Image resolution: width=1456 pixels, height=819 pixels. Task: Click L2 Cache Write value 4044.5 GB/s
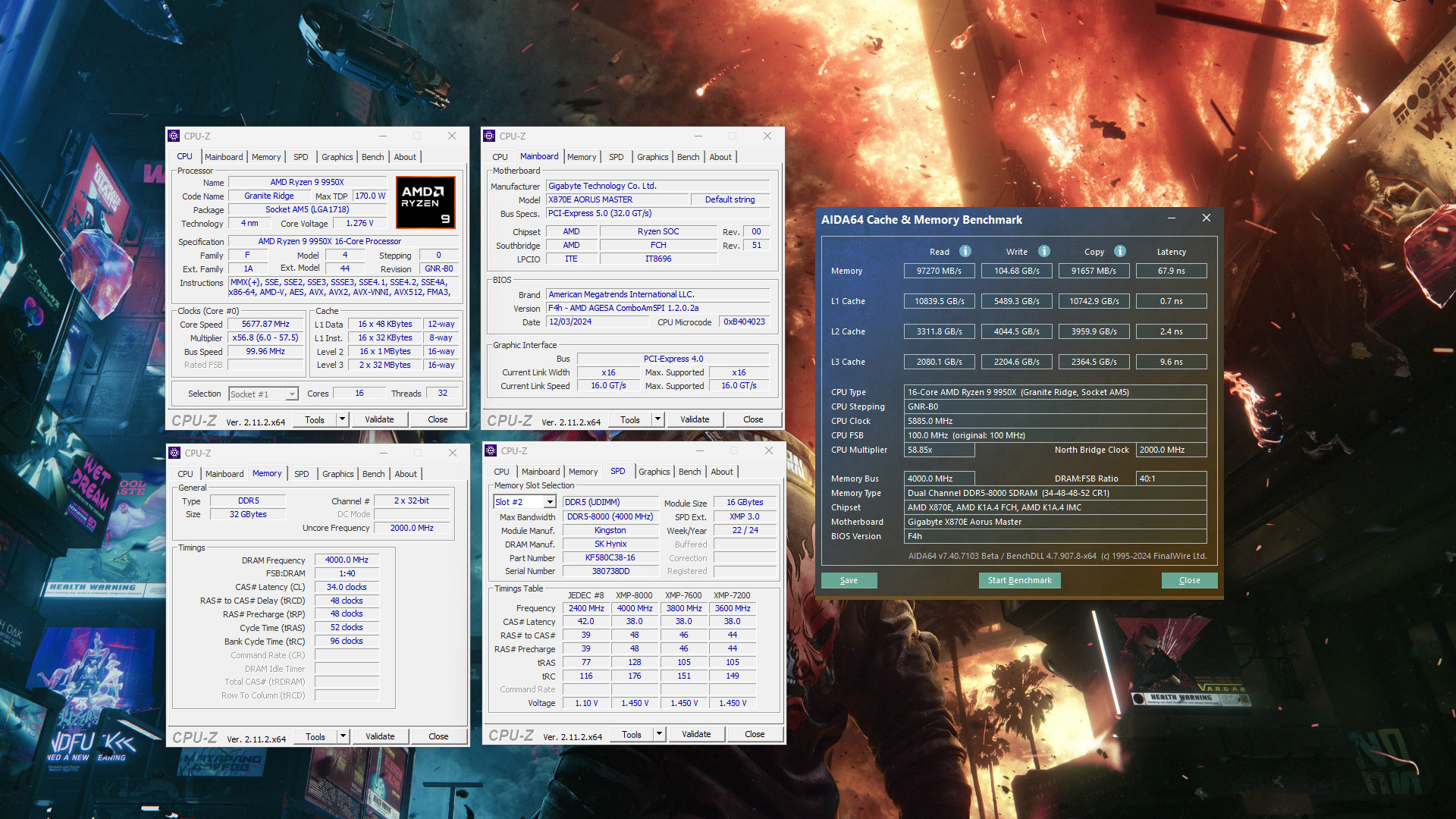(x=1017, y=331)
